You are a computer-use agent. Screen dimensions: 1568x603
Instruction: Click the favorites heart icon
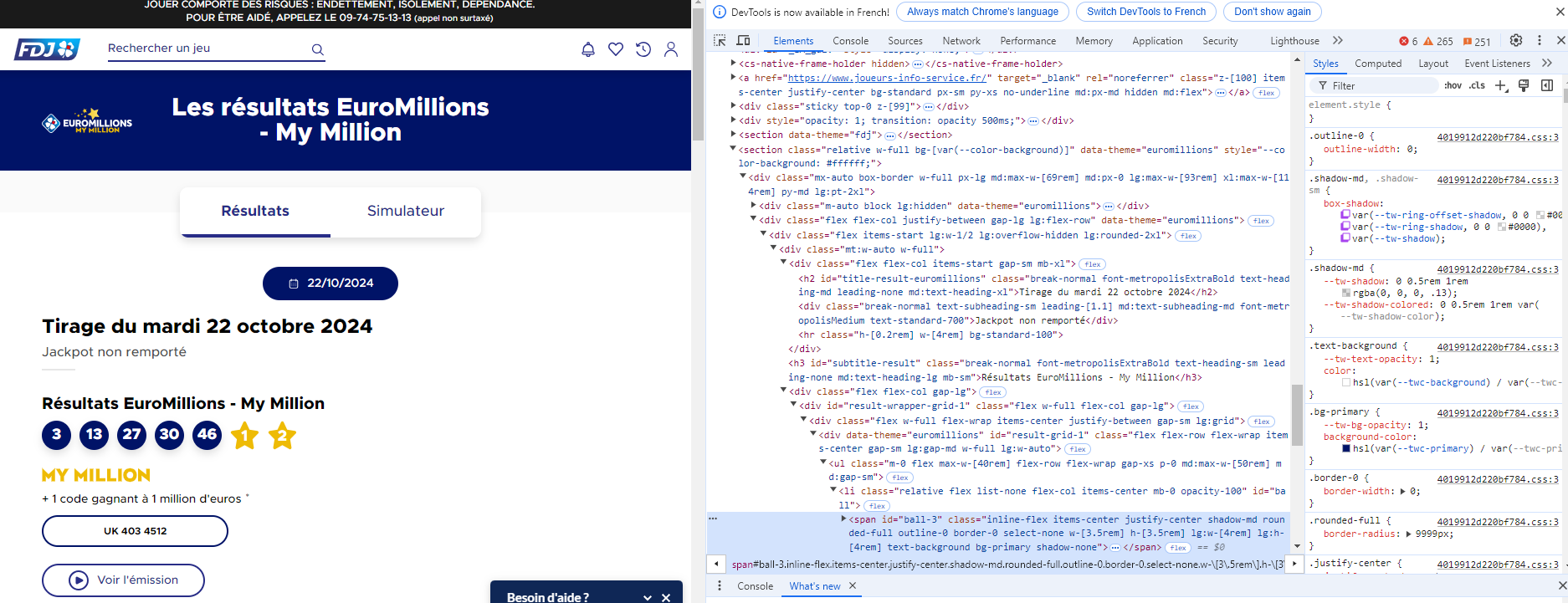click(x=616, y=49)
